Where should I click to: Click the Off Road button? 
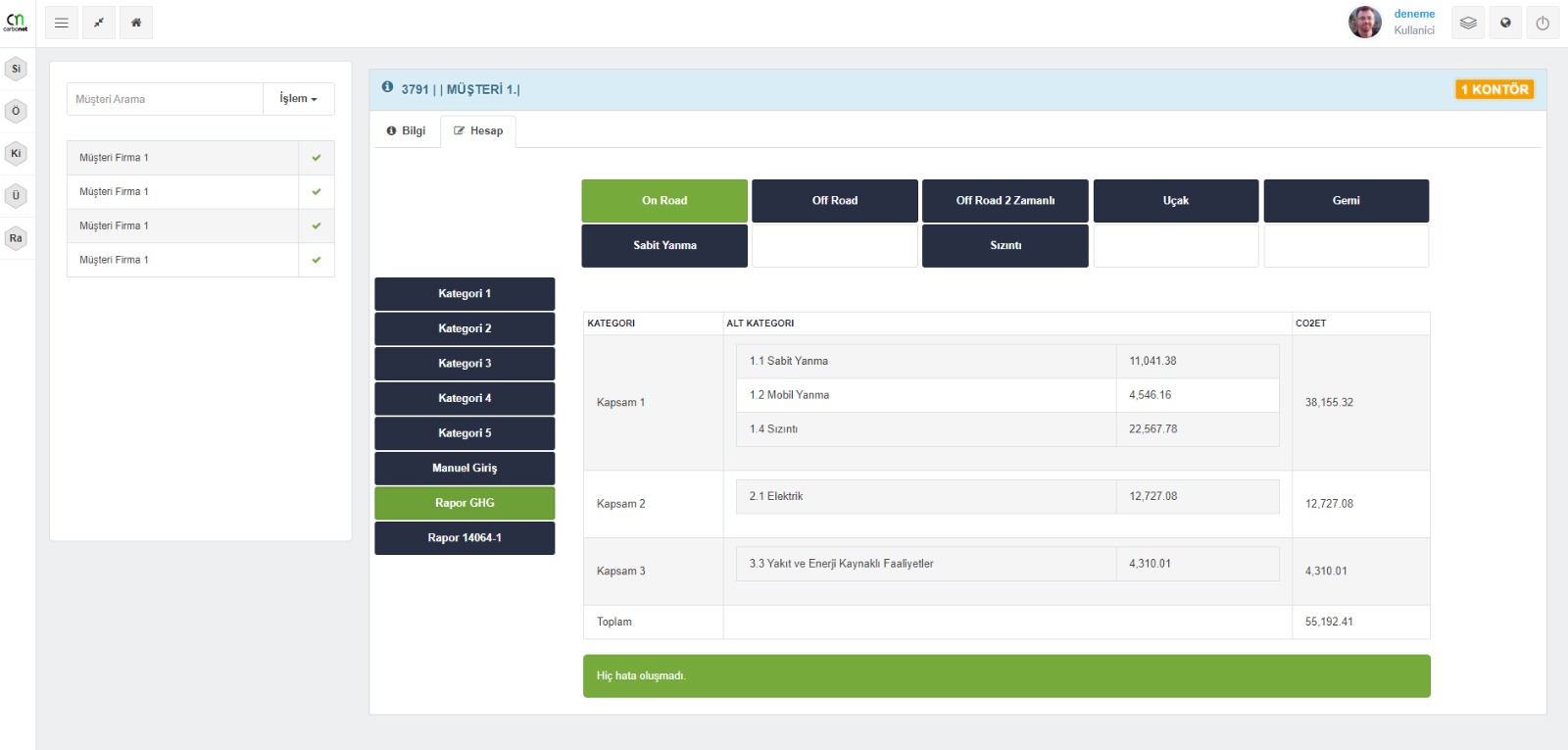835,201
